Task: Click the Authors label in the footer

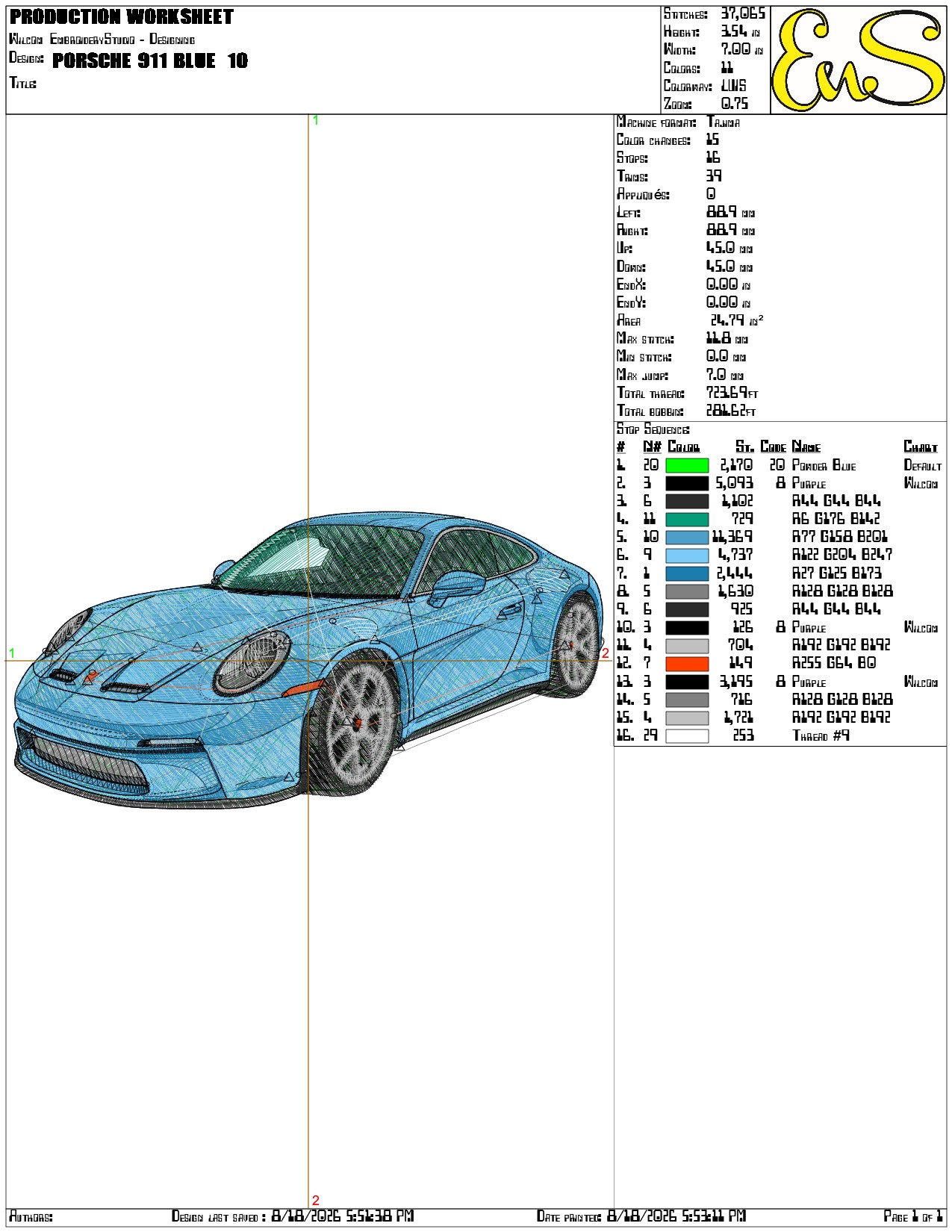Action: click(31, 1217)
